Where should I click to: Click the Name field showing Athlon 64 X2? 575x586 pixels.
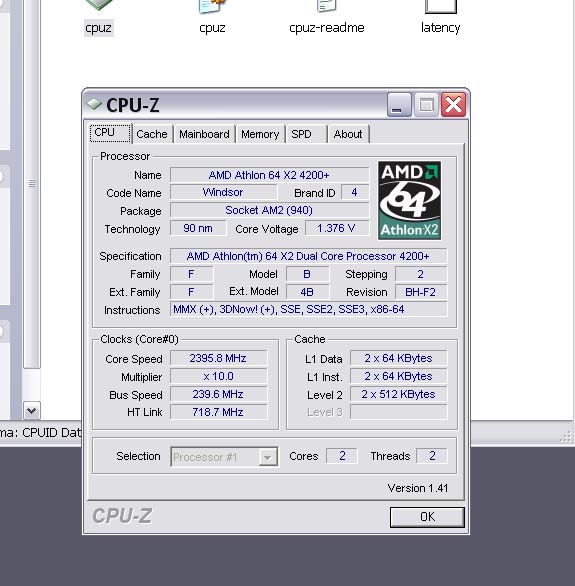coord(269,175)
